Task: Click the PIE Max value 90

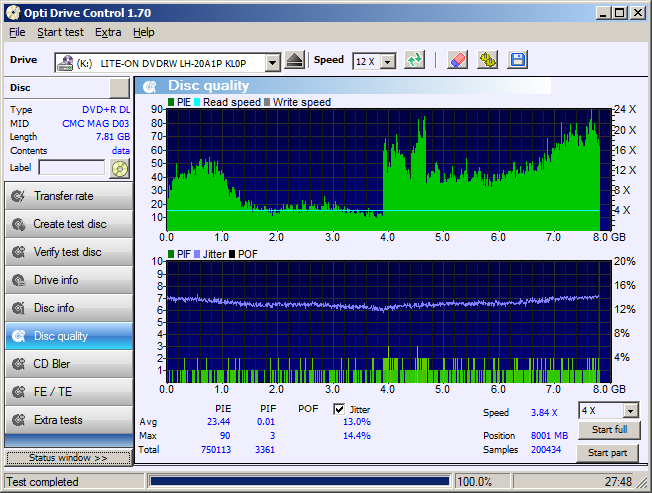Action: click(x=225, y=436)
